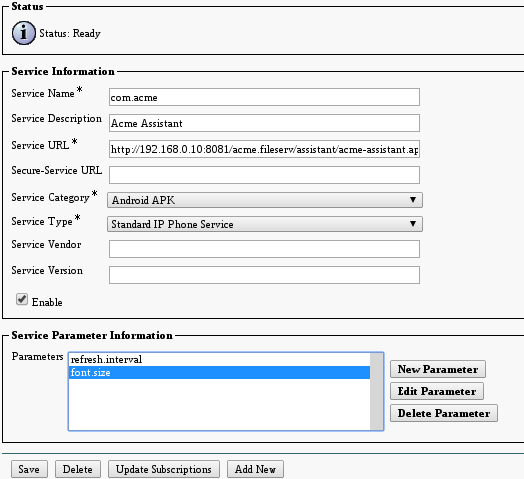This screenshot has height=479, width=524.
Task: Click the Service Version input field
Action: (x=264, y=275)
